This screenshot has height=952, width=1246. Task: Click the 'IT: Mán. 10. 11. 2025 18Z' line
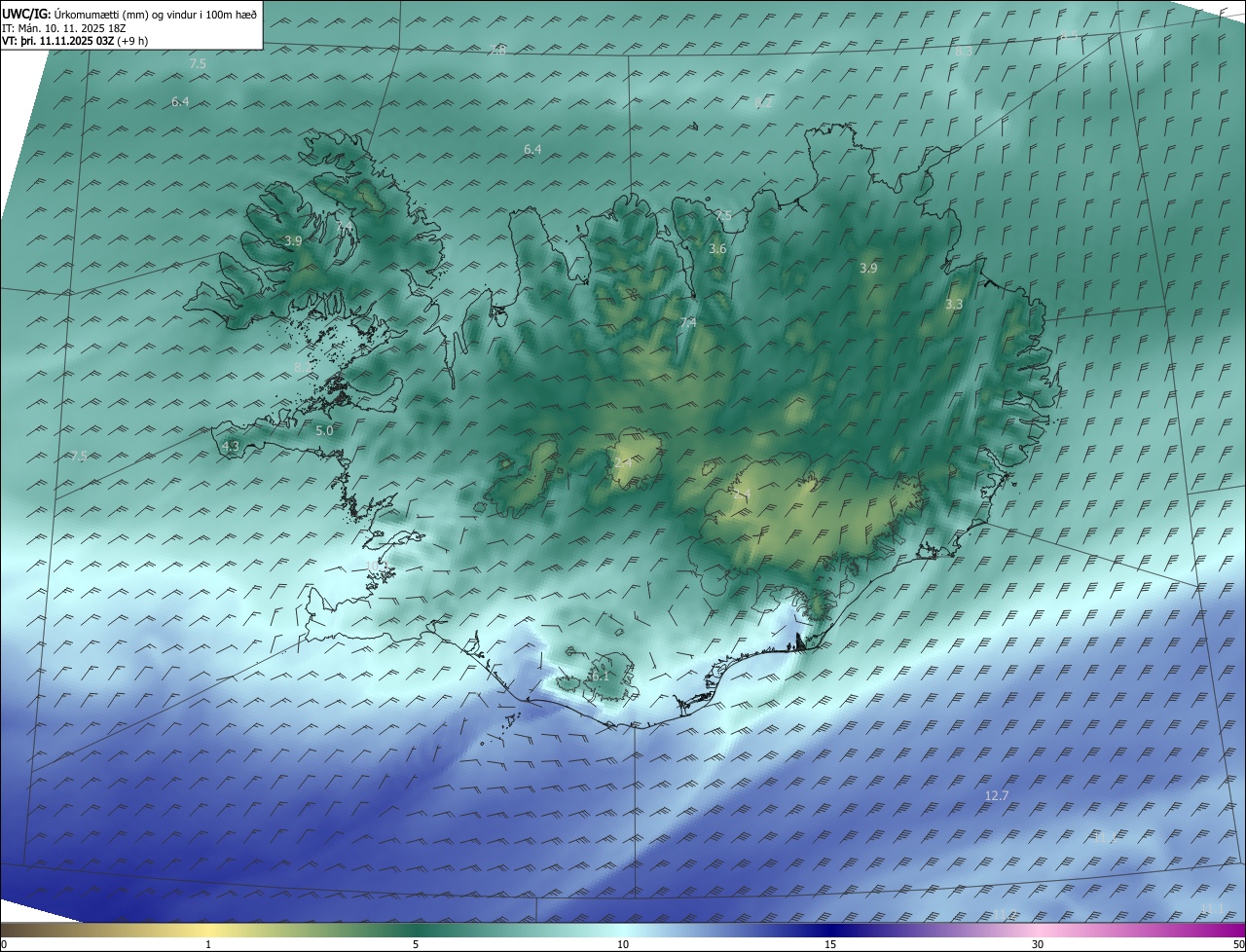[64, 28]
